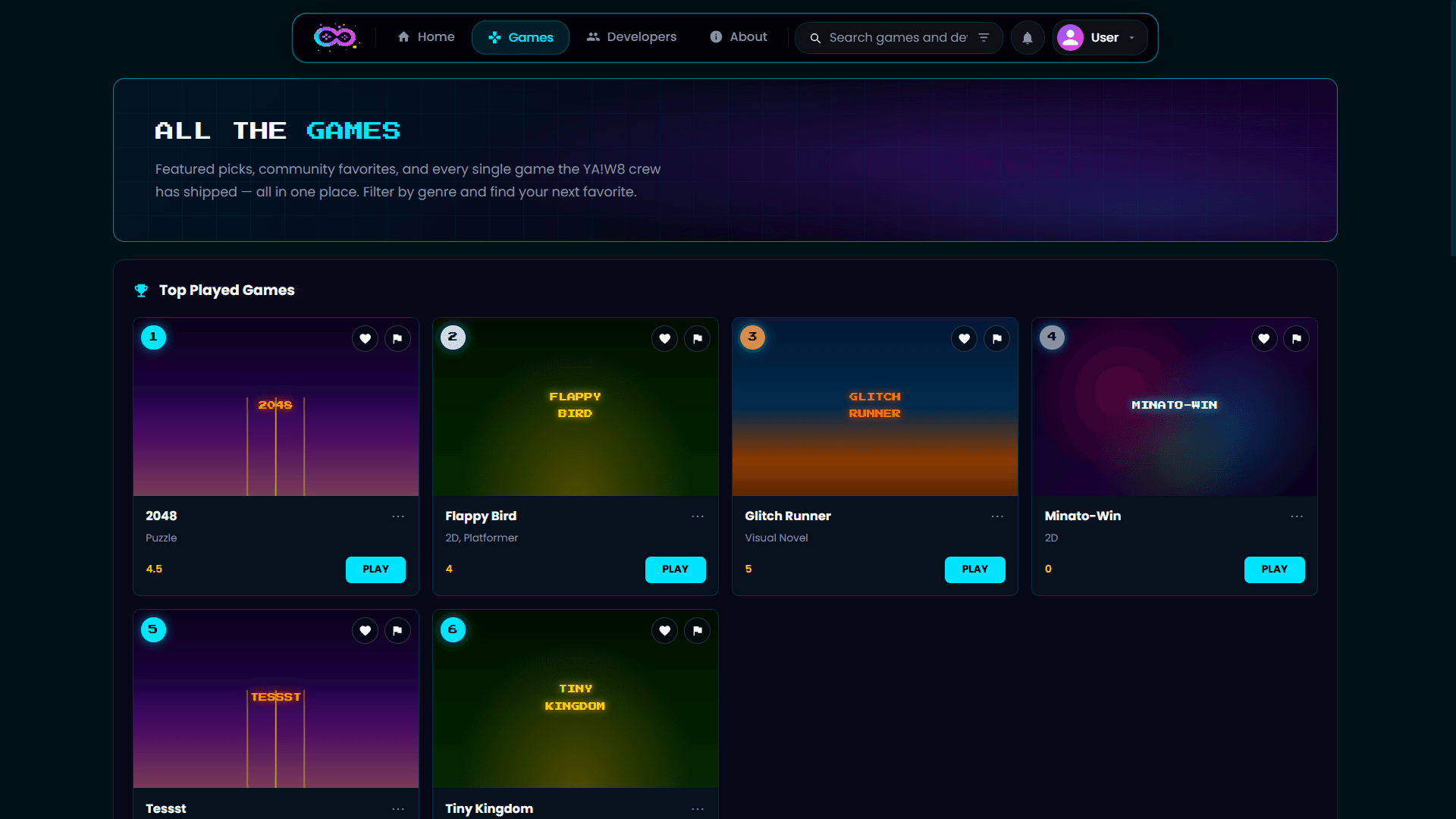Screen dimensions: 1456x819
Task: Open more options for 2048
Action: (398, 516)
